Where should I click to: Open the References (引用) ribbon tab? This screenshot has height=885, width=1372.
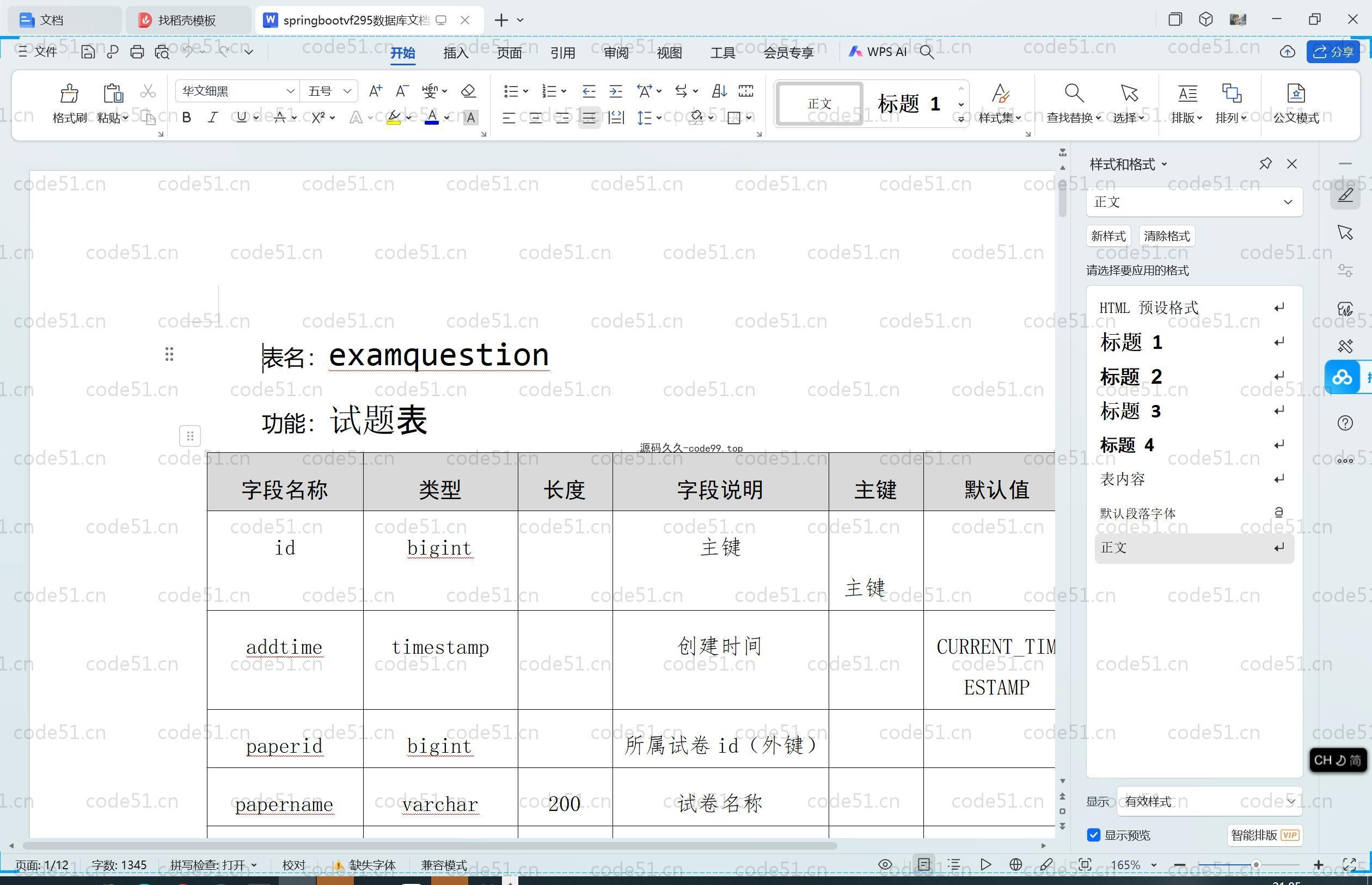562,53
